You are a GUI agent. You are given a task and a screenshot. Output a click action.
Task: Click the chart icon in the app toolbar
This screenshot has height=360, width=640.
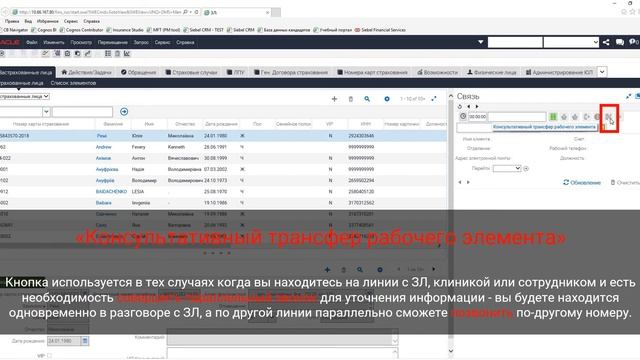127,53
